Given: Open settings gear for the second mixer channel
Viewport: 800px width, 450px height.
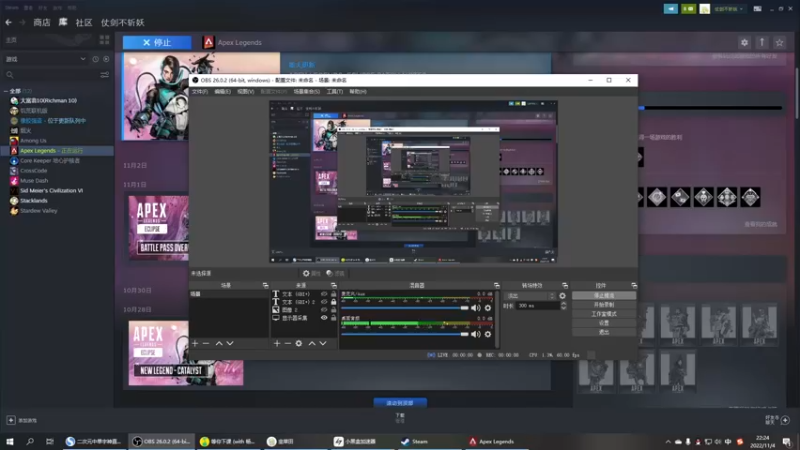Looking at the screenshot, I should [488, 334].
